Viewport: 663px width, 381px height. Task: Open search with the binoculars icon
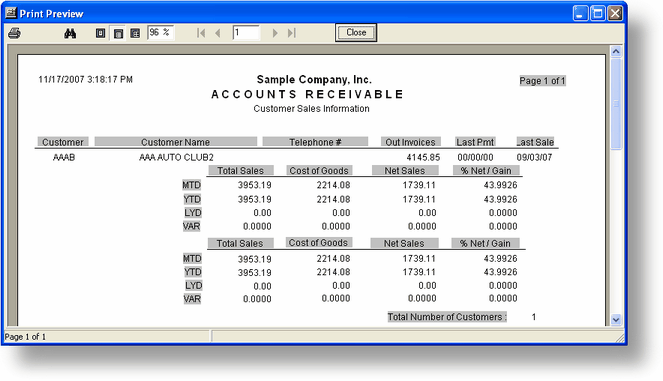pos(70,33)
